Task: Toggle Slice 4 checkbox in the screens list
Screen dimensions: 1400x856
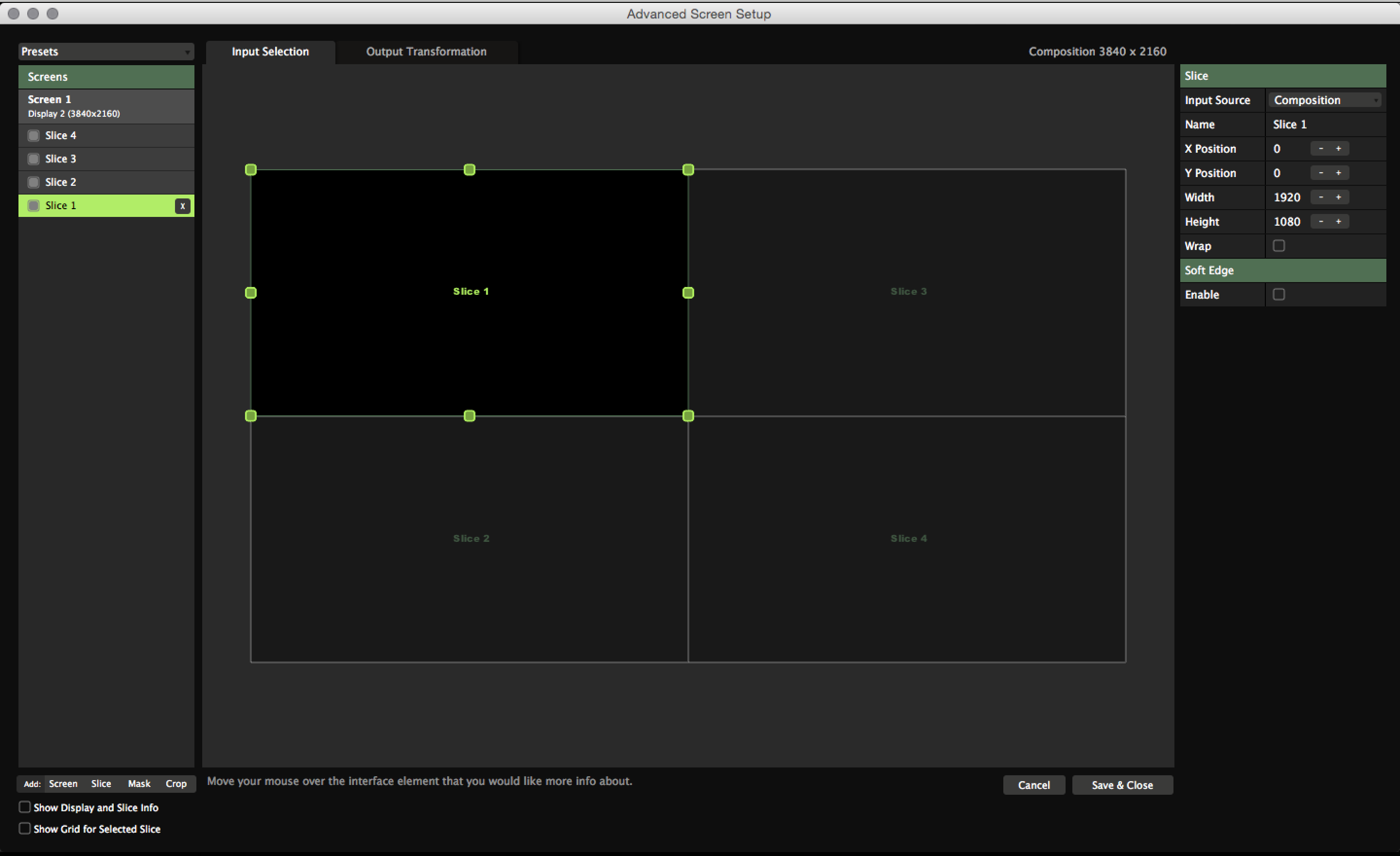Action: [x=34, y=135]
